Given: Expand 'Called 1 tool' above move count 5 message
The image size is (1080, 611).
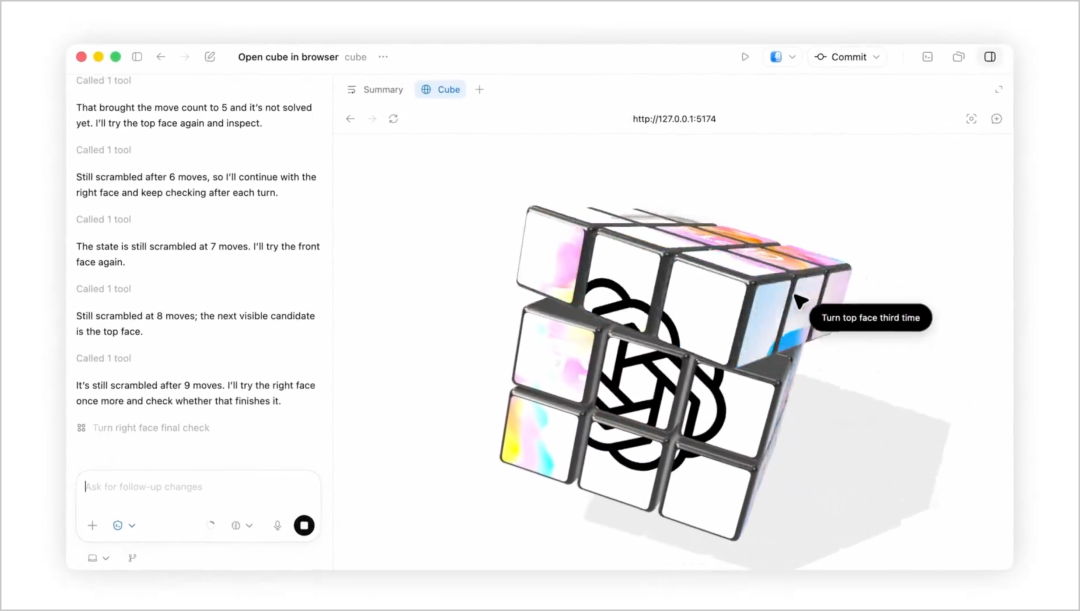Looking at the screenshot, I should click(x=103, y=81).
